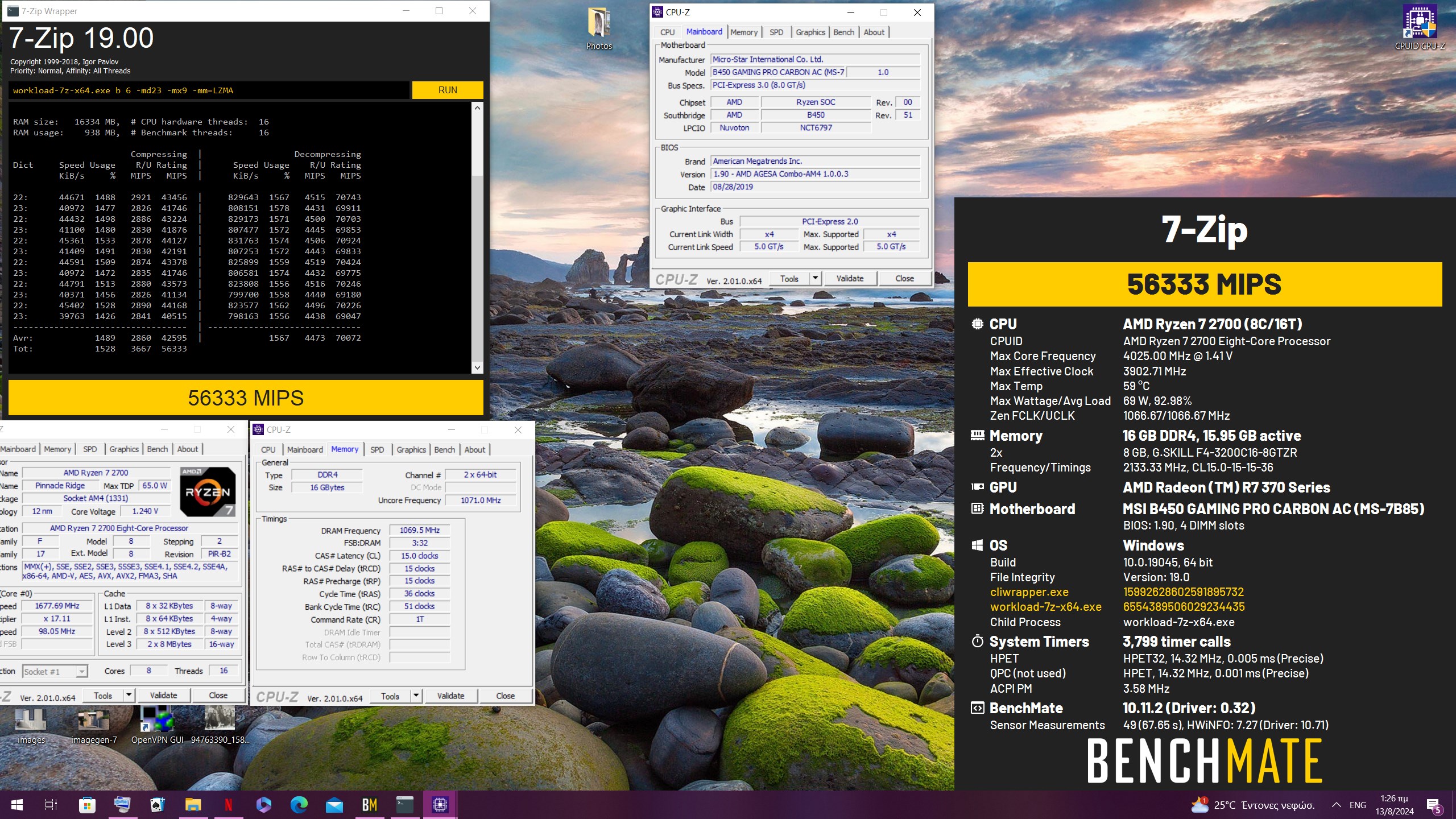This screenshot has height=819, width=1456.
Task: Open About tab in leftmost CPU-Z window
Action: [x=188, y=449]
